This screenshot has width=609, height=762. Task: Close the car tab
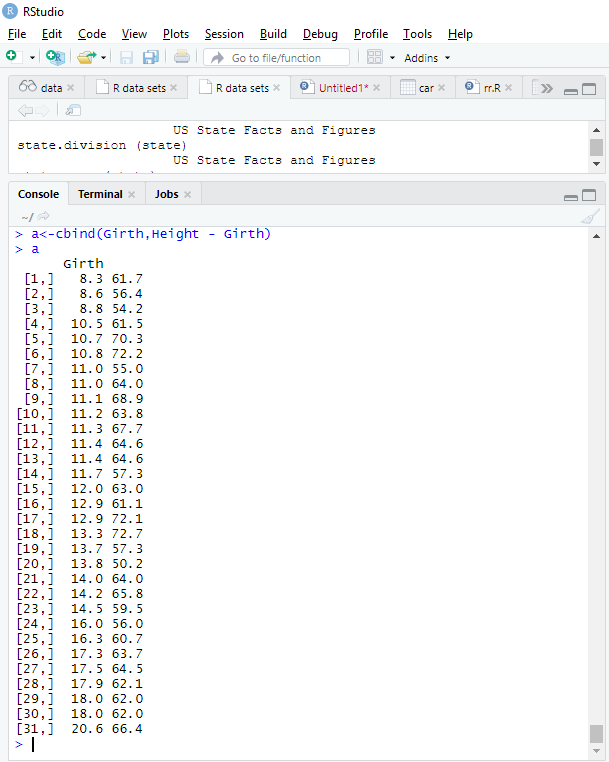pos(441,87)
